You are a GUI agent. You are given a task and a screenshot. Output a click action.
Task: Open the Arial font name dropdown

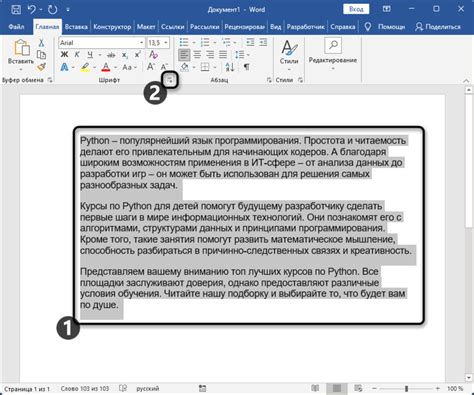[x=142, y=43]
